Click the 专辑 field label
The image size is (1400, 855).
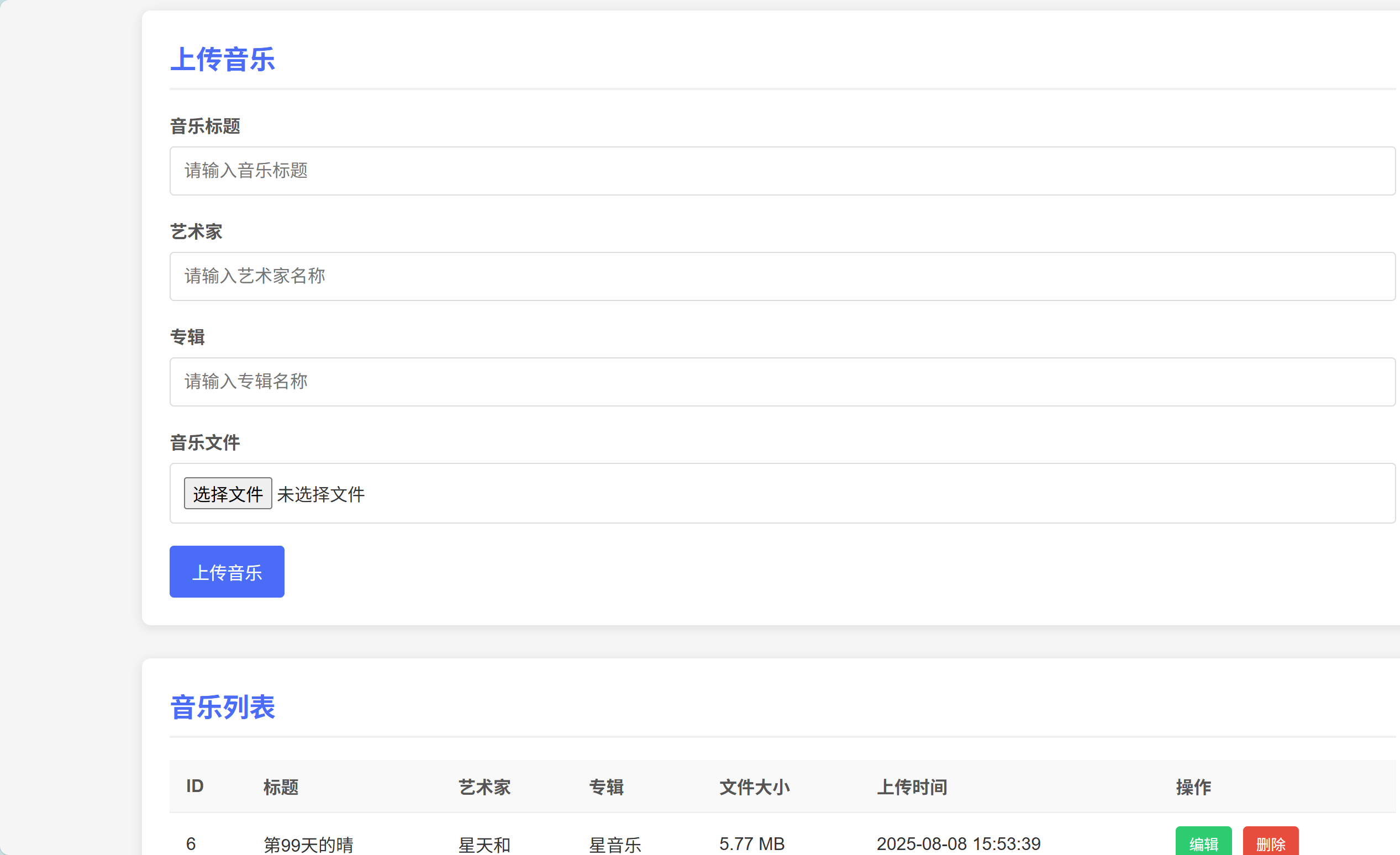[187, 337]
